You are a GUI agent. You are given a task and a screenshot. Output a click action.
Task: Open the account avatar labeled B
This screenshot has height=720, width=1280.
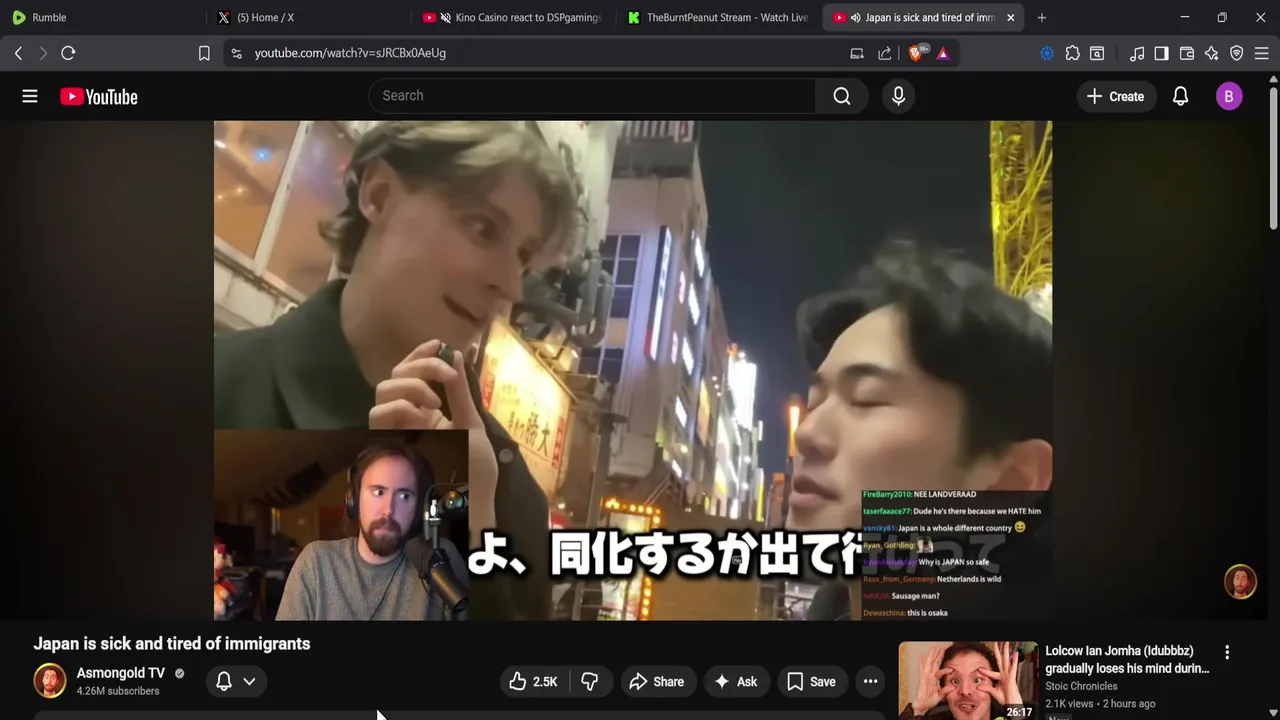1229,96
